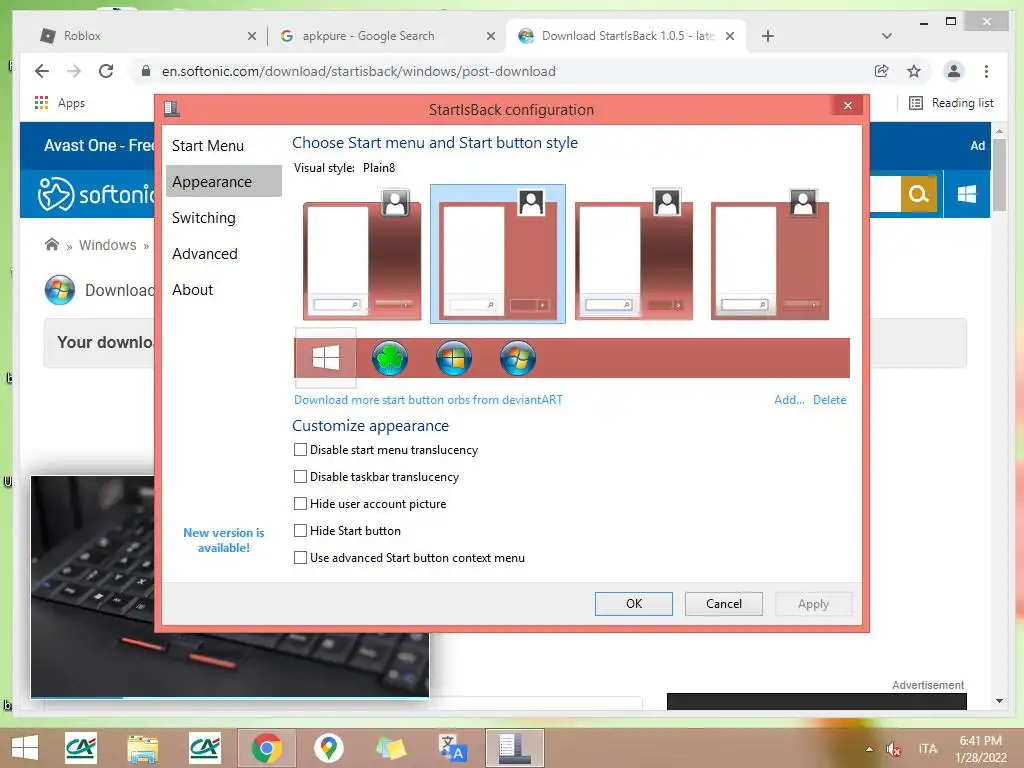Close the apkpure Google Search tab
This screenshot has width=1024, height=768.
click(x=491, y=37)
